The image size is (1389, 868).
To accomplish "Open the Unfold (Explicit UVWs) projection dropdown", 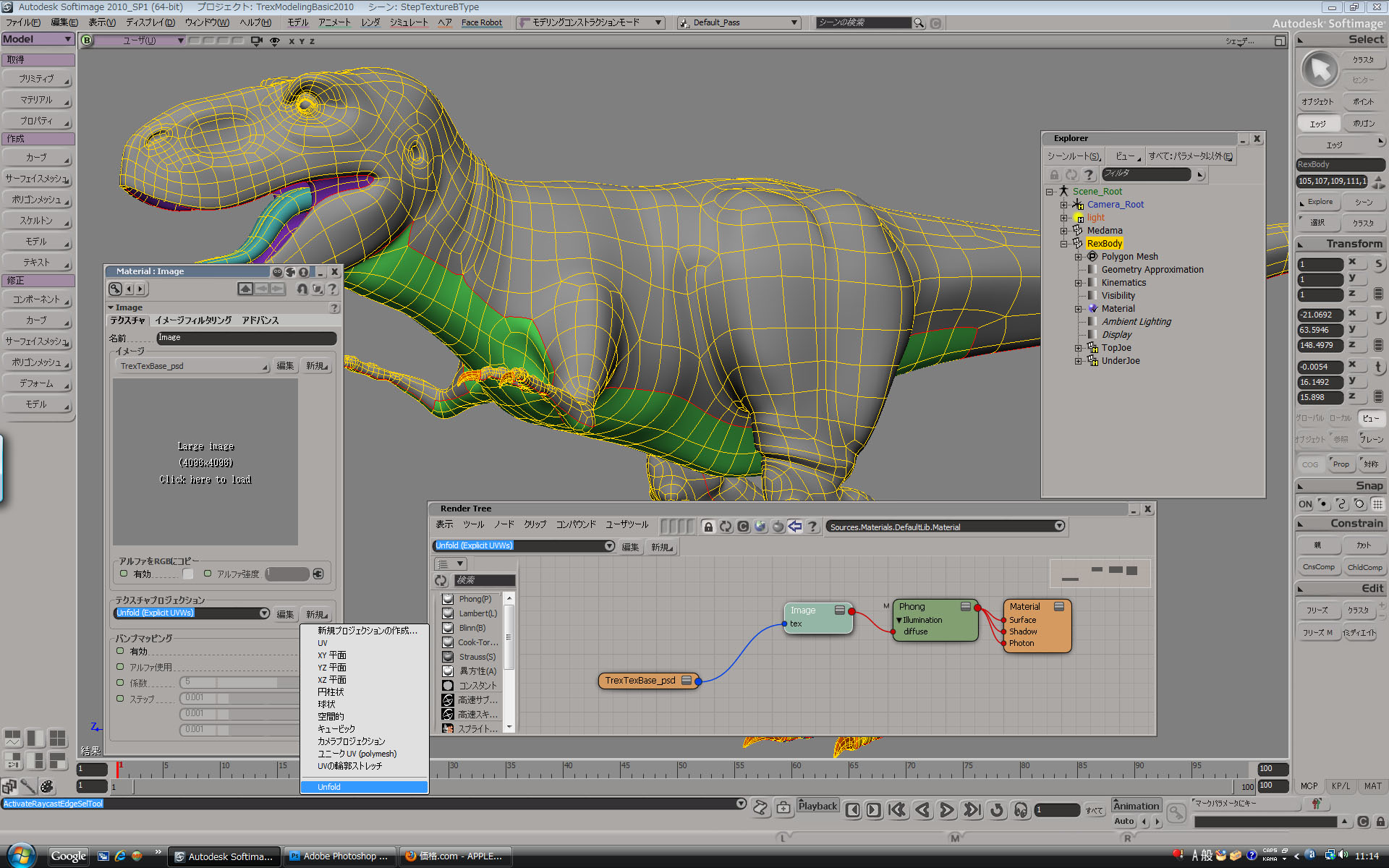I will 265,613.
